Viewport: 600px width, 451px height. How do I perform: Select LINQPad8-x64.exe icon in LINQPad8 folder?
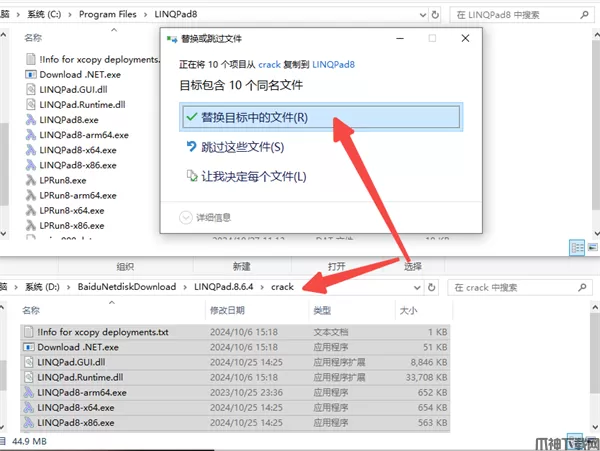click(x=31, y=150)
